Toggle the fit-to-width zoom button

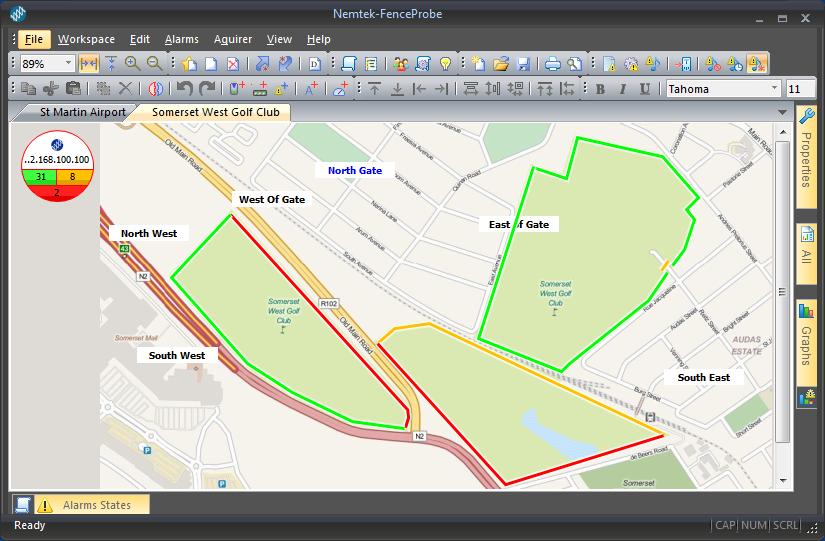click(89, 64)
